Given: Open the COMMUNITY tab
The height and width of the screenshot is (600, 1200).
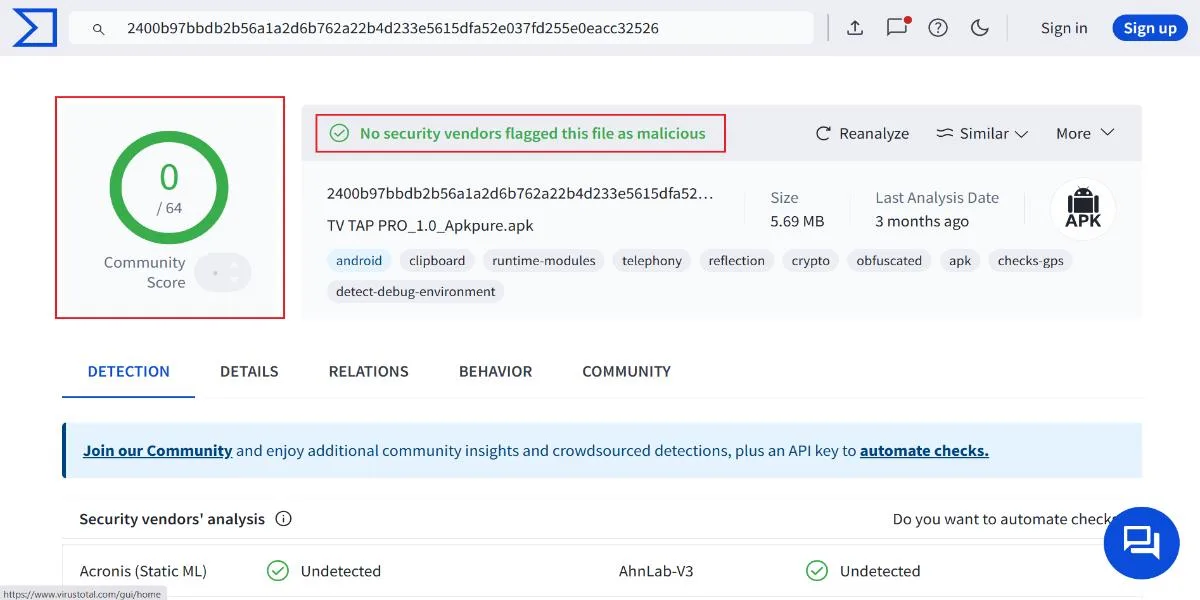Looking at the screenshot, I should (626, 371).
